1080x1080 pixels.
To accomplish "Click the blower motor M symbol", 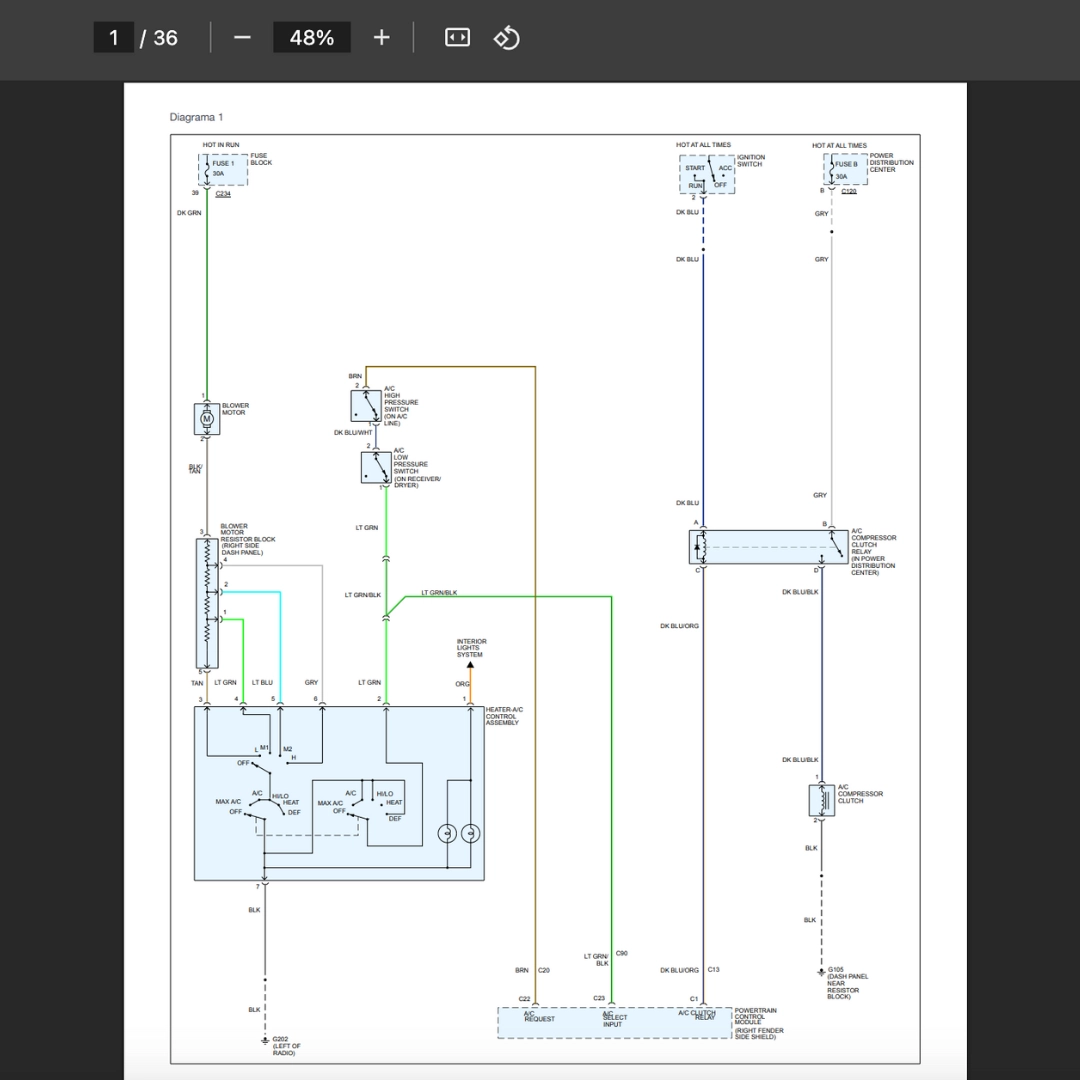I will tap(207, 419).
